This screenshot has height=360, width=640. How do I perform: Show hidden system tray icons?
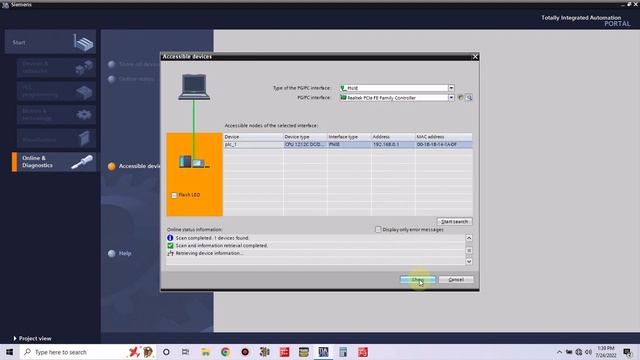pyautogui.click(x=559, y=352)
